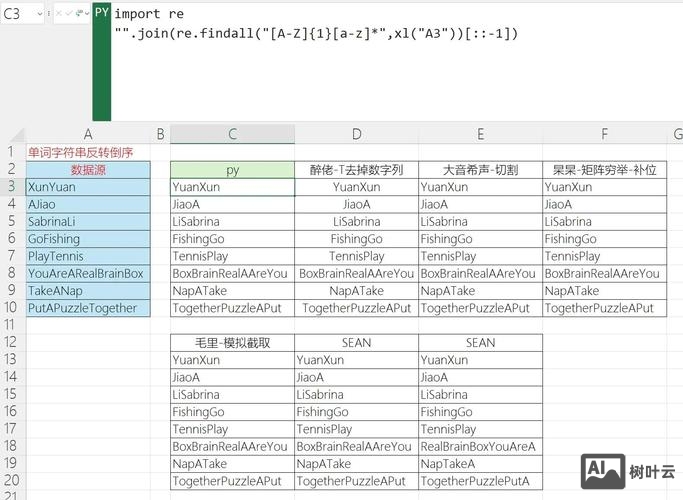Click the 'XunYuan' source cell

[88, 187]
